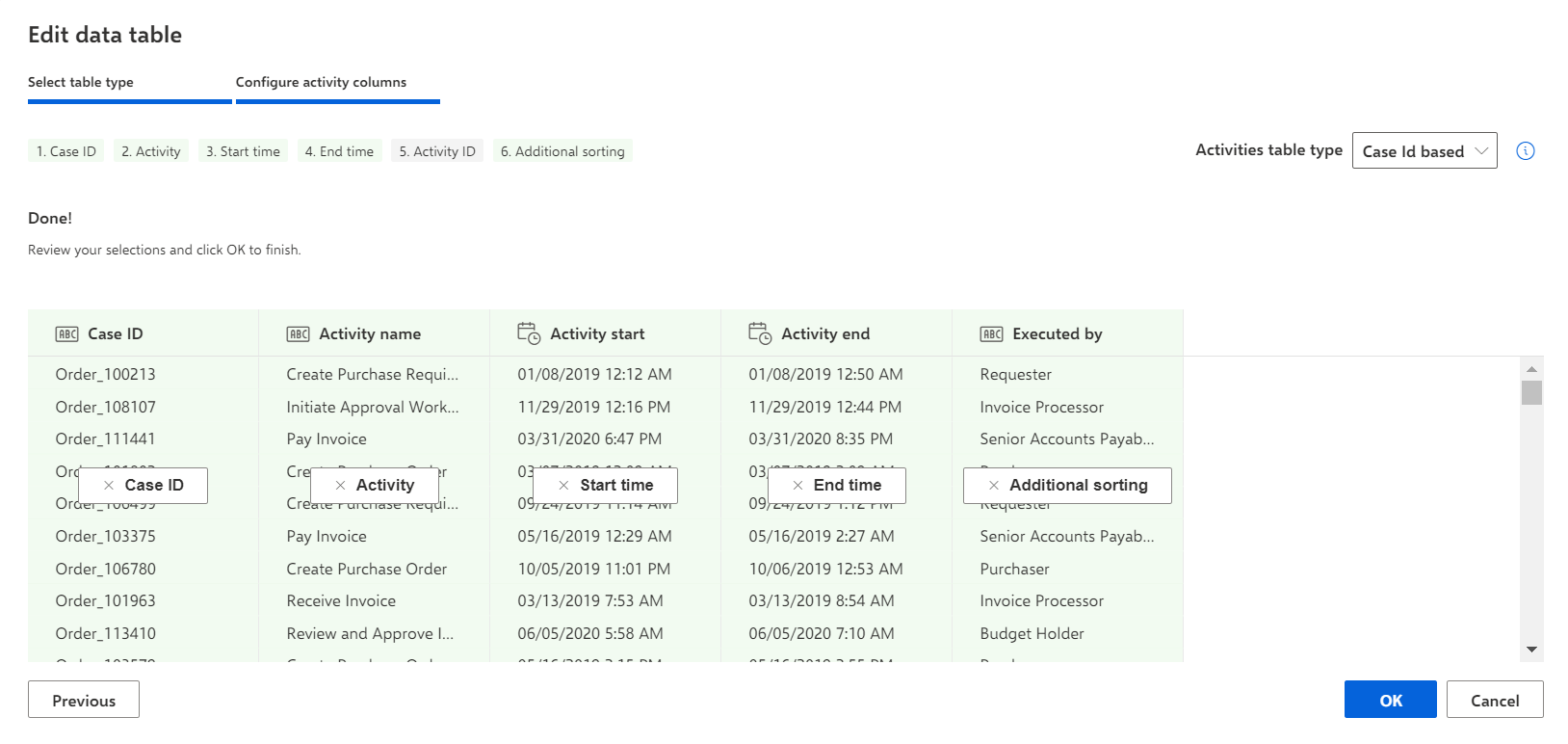Image resolution: width=1568 pixels, height=744 pixels.
Task: Click the Initiate Approval Work... cell
Action: (x=373, y=407)
